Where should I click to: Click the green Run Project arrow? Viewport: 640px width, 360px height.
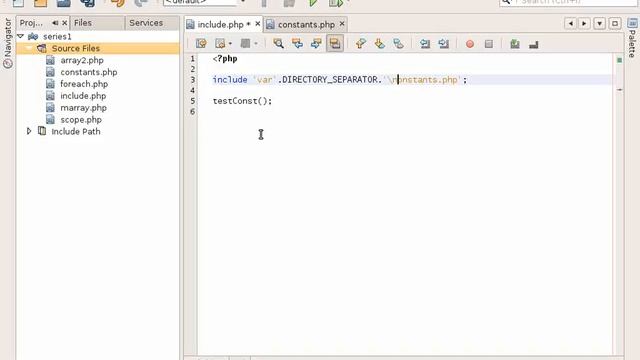pyautogui.click(x=313, y=3)
